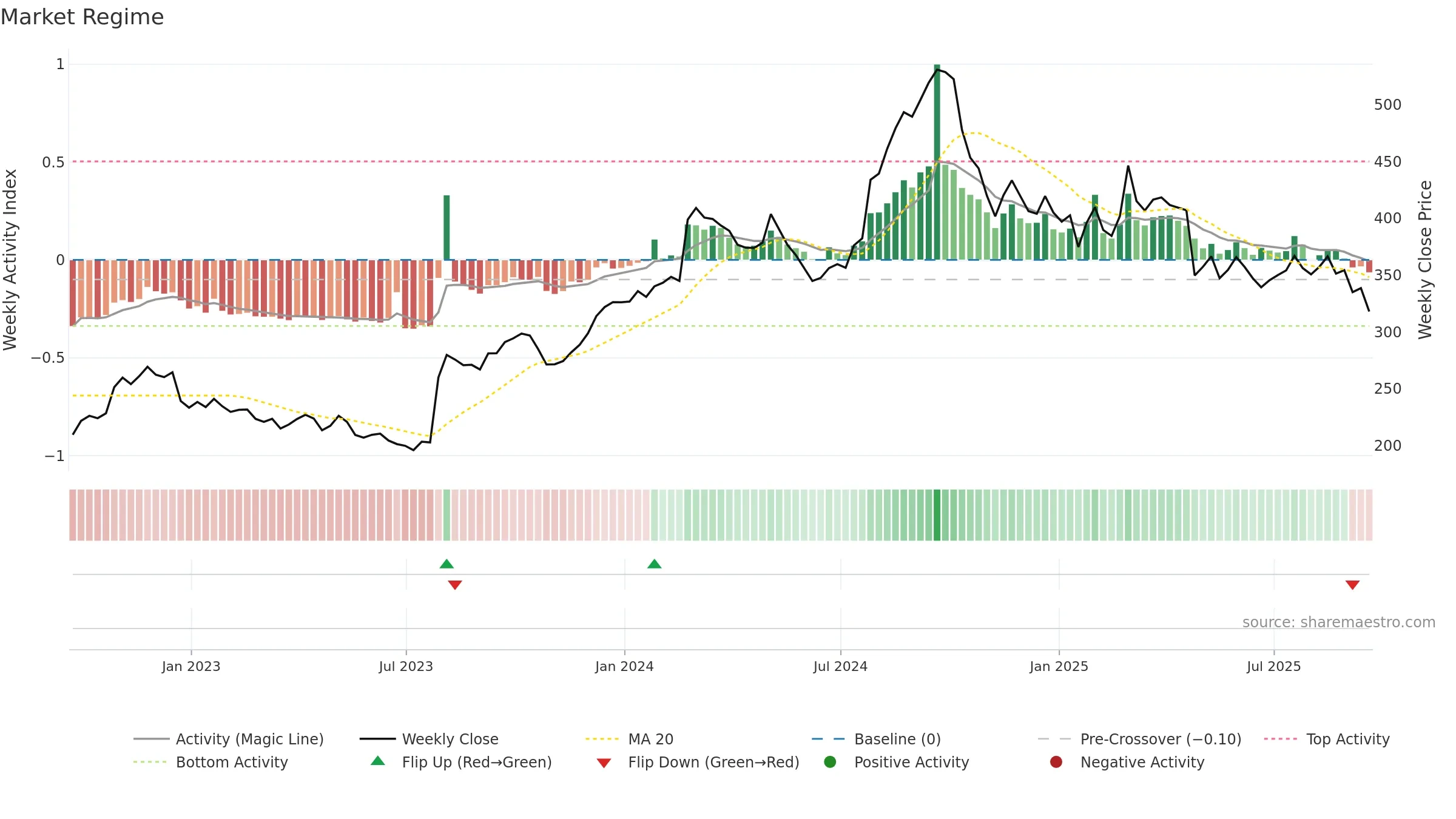Click the Positive Activity green dot icon
Screen dimensions: 1456x819
[x=830, y=762]
